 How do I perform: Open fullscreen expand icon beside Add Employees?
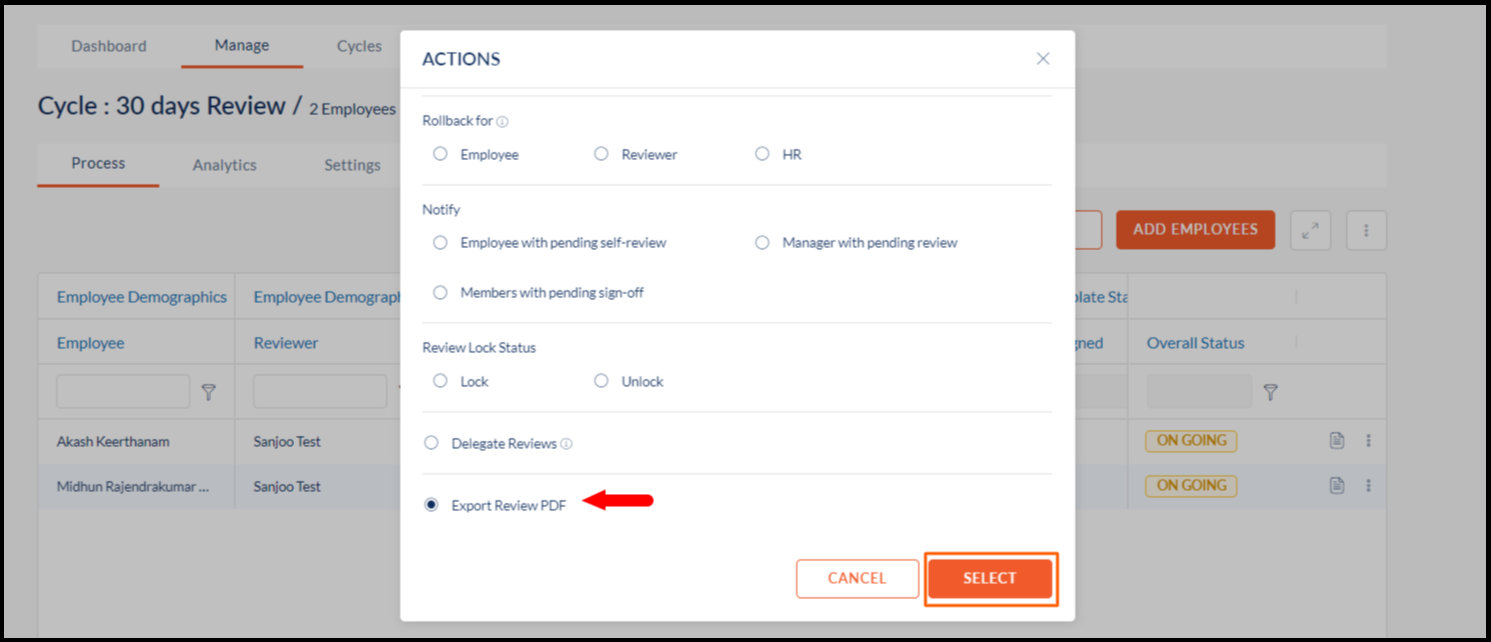point(1310,230)
